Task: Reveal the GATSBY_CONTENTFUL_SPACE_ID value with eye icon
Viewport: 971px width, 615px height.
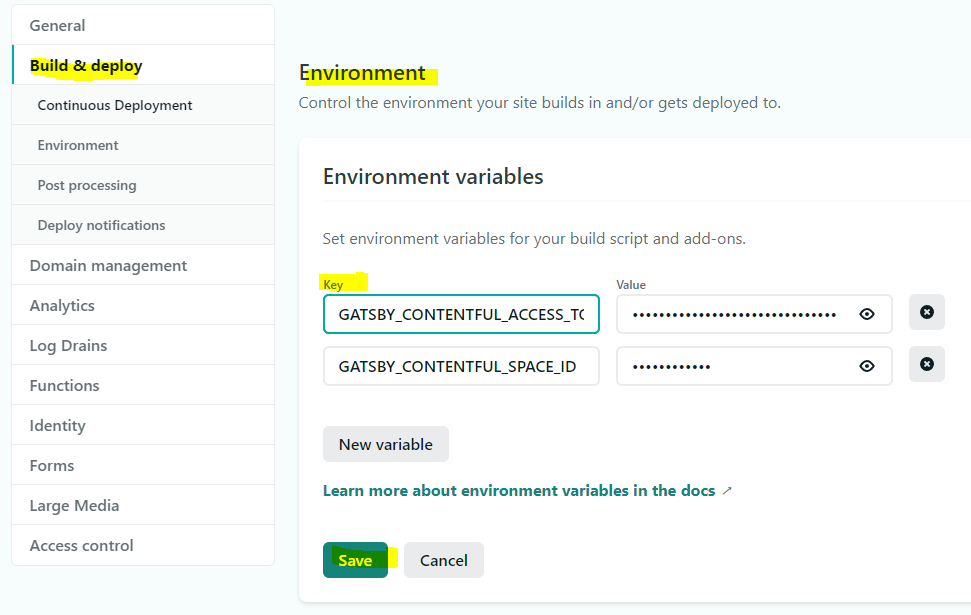Action: (867, 366)
